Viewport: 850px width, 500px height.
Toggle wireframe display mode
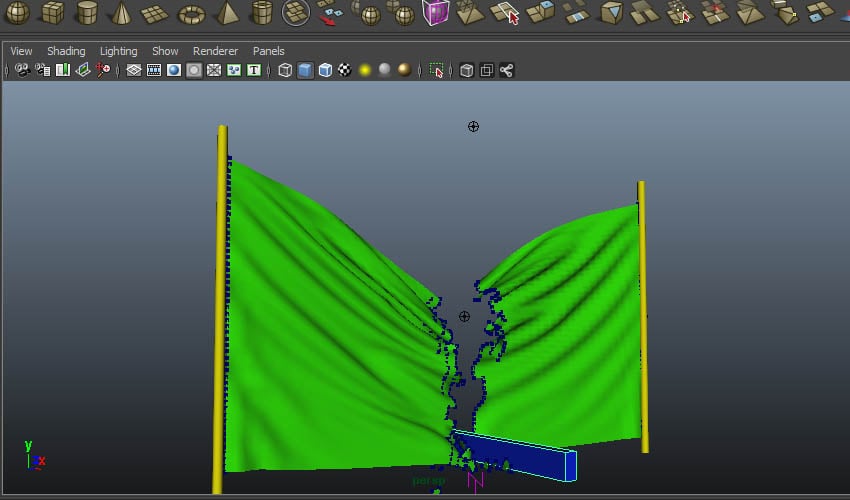285,70
